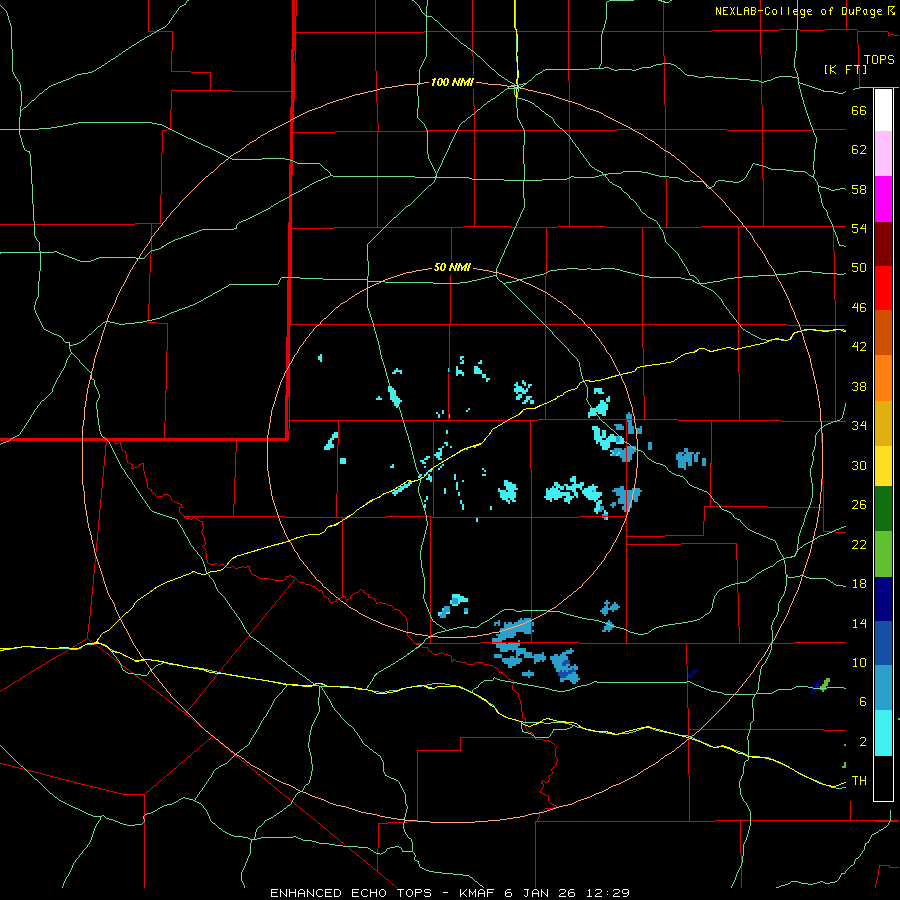Click the 30 legend scale value
Screen dimensions: 900x900
pos(859,465)
